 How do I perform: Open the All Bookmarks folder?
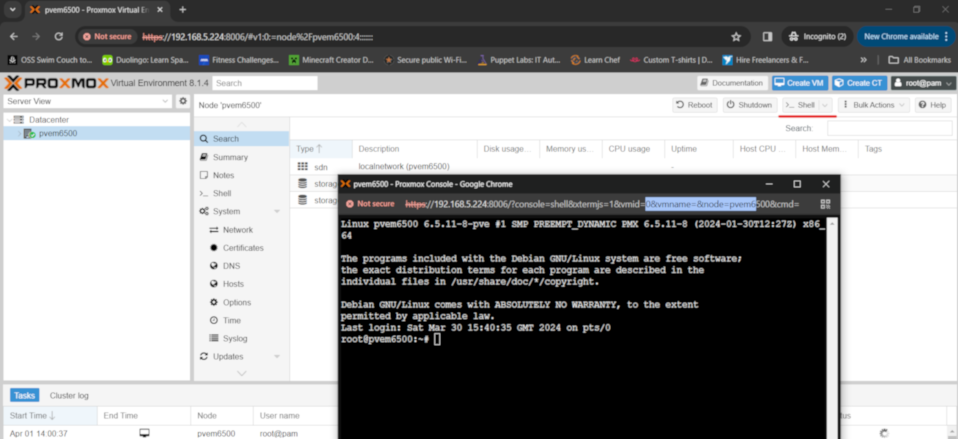[x=920, y=60]
